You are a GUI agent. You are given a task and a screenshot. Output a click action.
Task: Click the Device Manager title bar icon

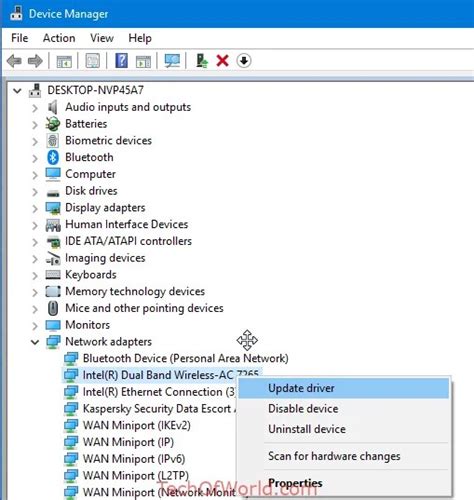[16, 13]
